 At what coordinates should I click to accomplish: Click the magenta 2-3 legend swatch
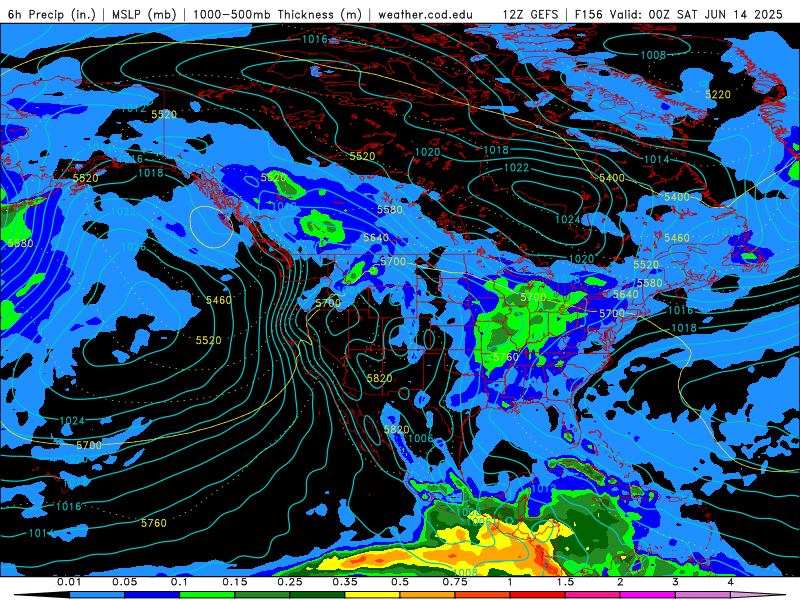pos(648,595)
